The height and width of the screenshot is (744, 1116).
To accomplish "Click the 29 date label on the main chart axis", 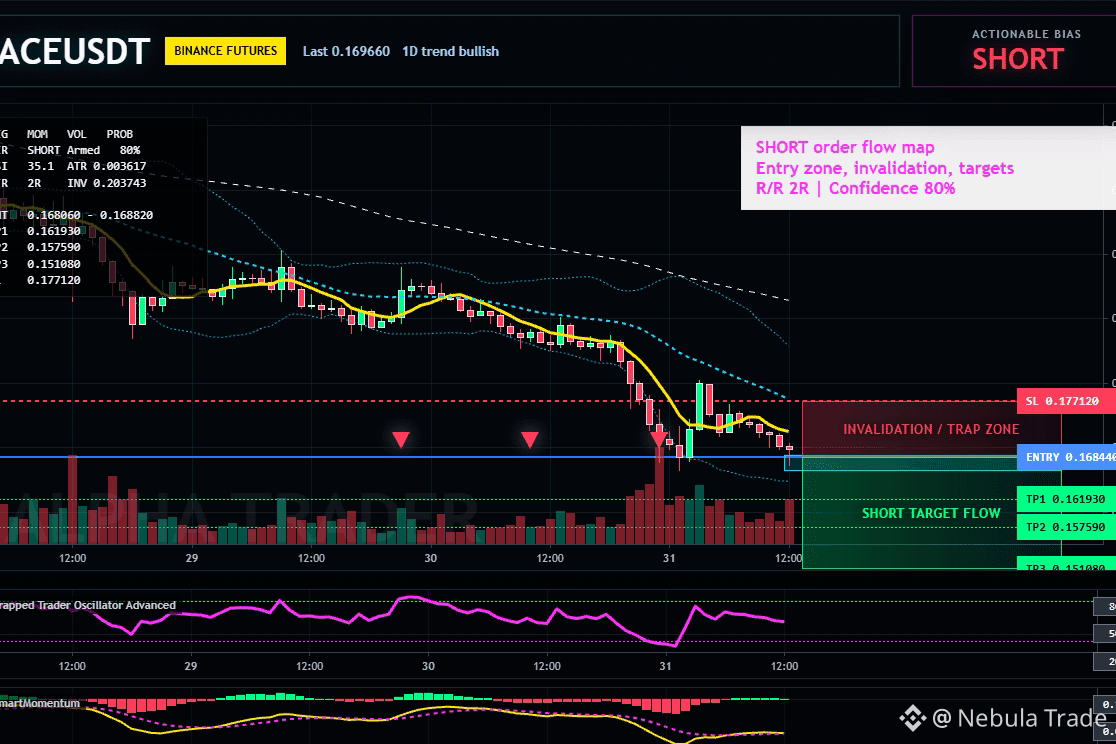I will [x=191, y=558].
